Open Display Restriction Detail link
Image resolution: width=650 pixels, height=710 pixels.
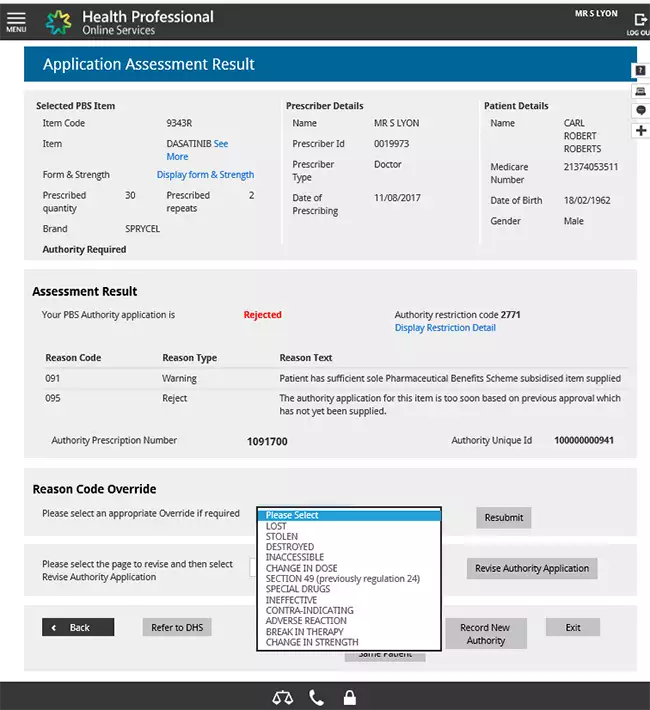[x=445, y=328]
